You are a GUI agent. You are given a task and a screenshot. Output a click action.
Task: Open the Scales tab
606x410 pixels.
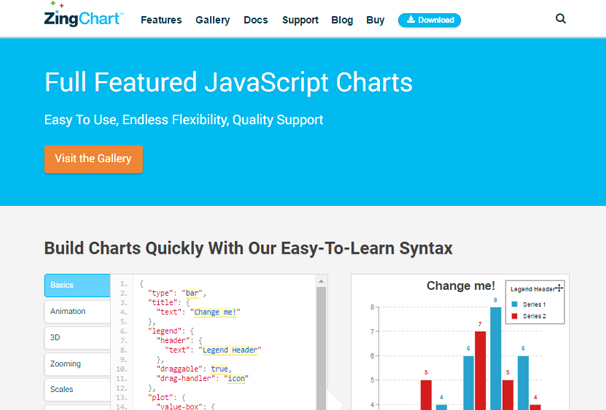tap(77, 390)
